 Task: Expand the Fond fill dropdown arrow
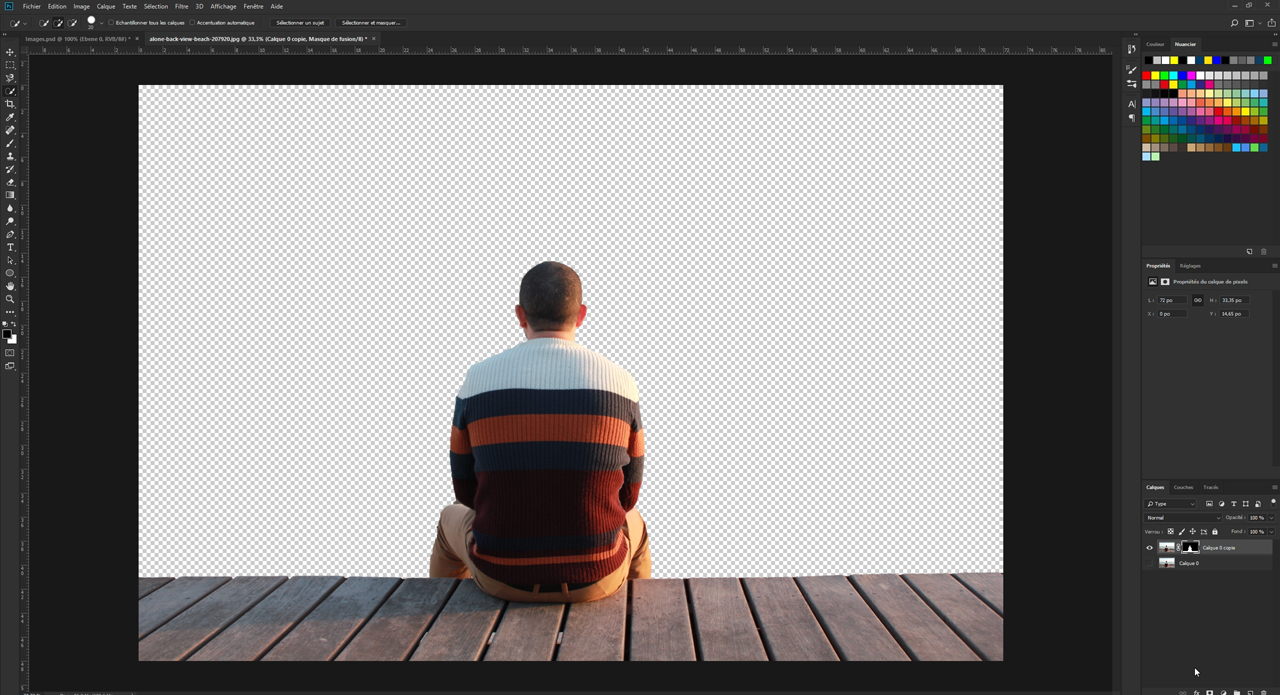pyautogui.click(x=1271, y=532)
